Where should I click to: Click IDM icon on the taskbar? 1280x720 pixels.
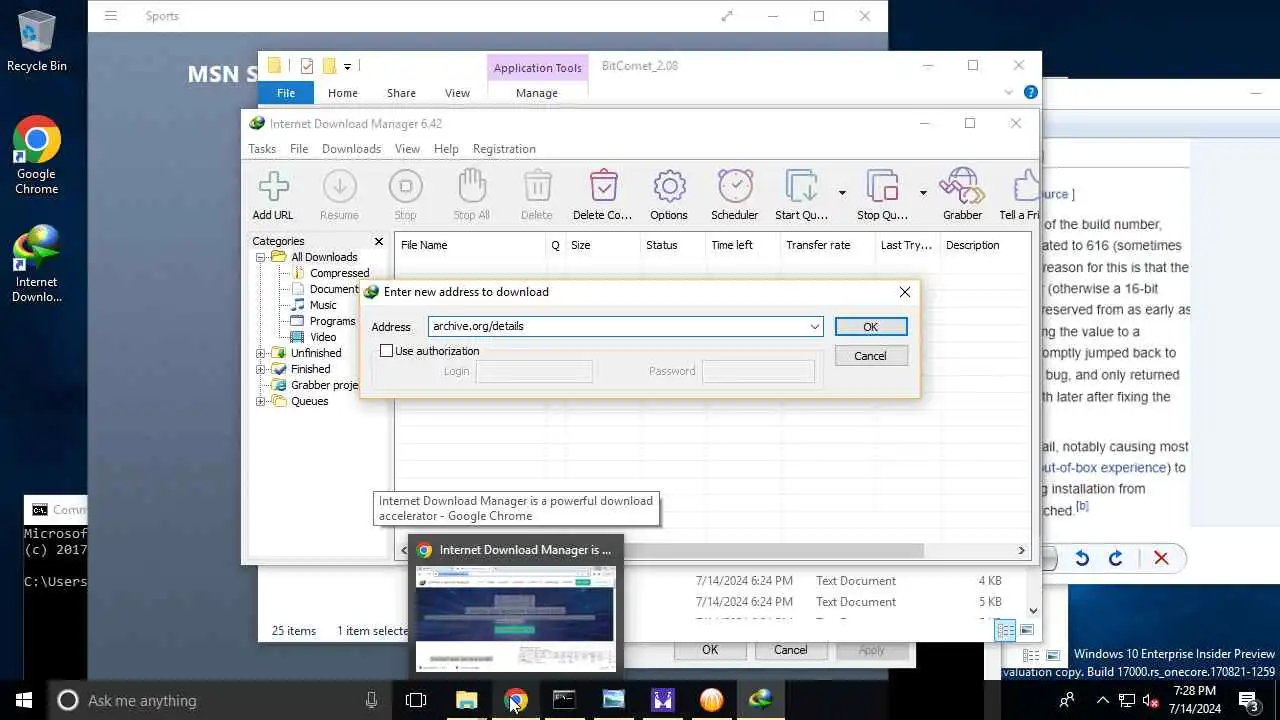[x=761, y=700]
